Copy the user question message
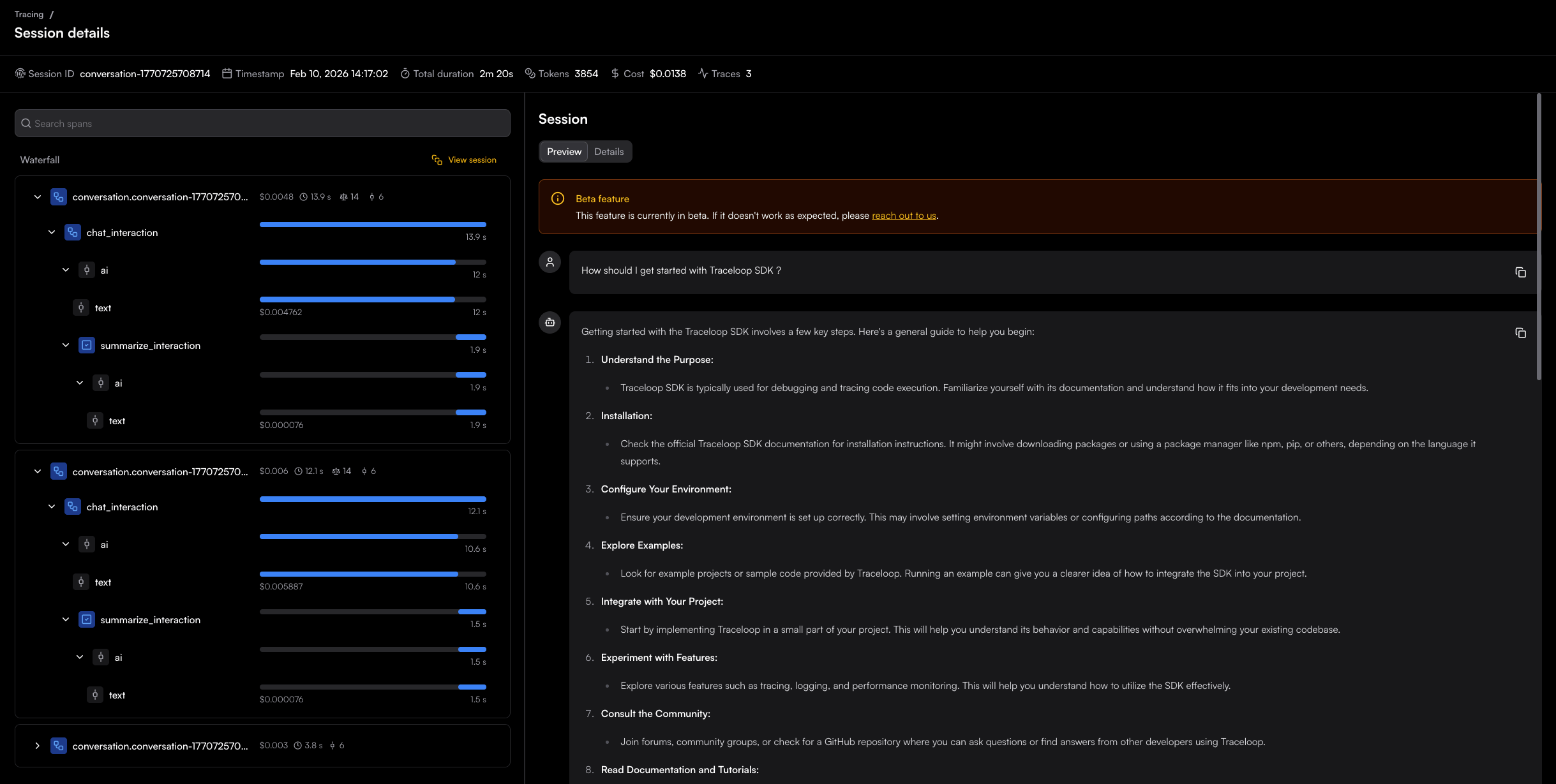This screenshot has width=1556, height=784. tap(1520, 272)
